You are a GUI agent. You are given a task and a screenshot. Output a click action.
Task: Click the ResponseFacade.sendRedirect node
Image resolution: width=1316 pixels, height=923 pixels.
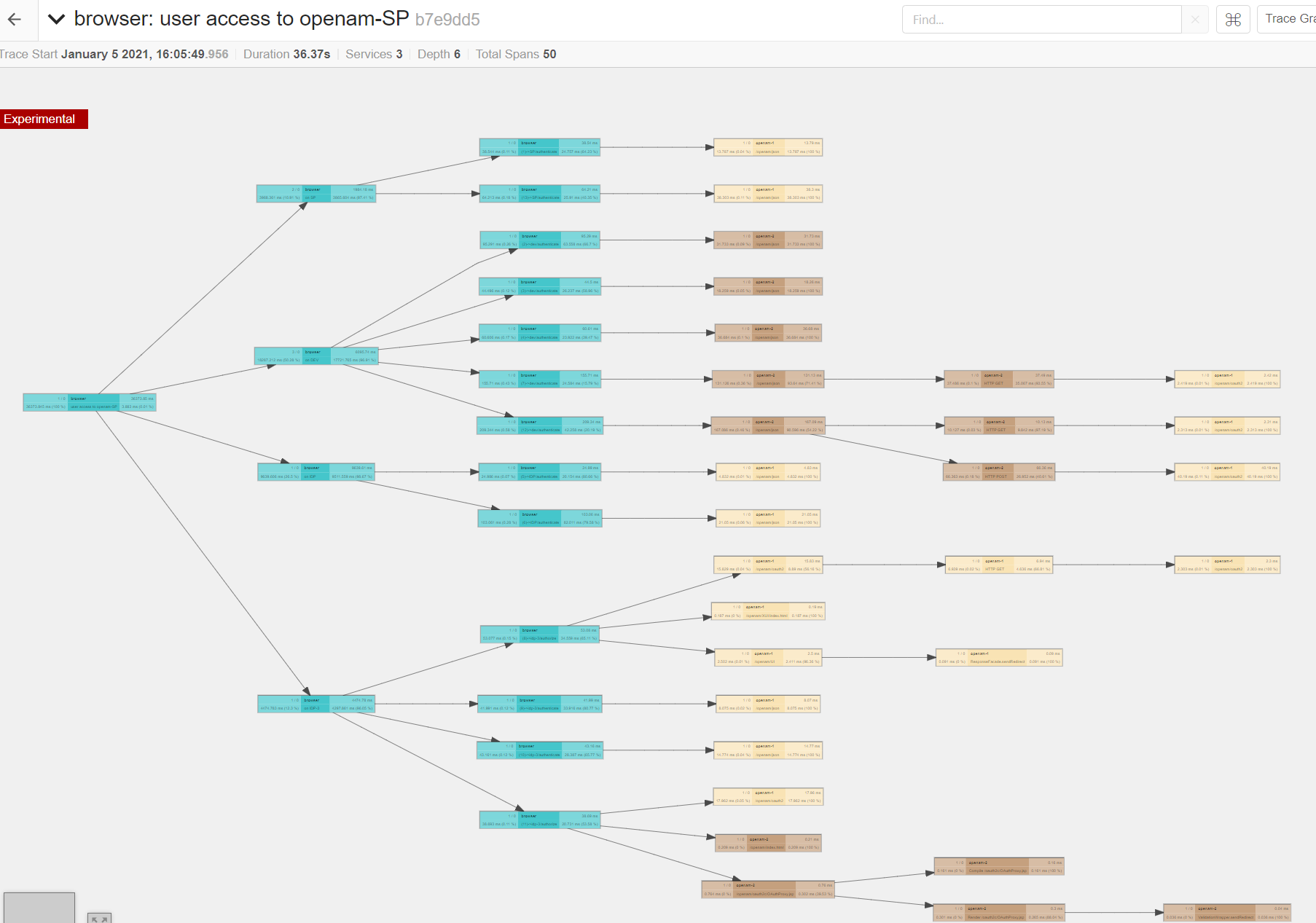[999, 658]
